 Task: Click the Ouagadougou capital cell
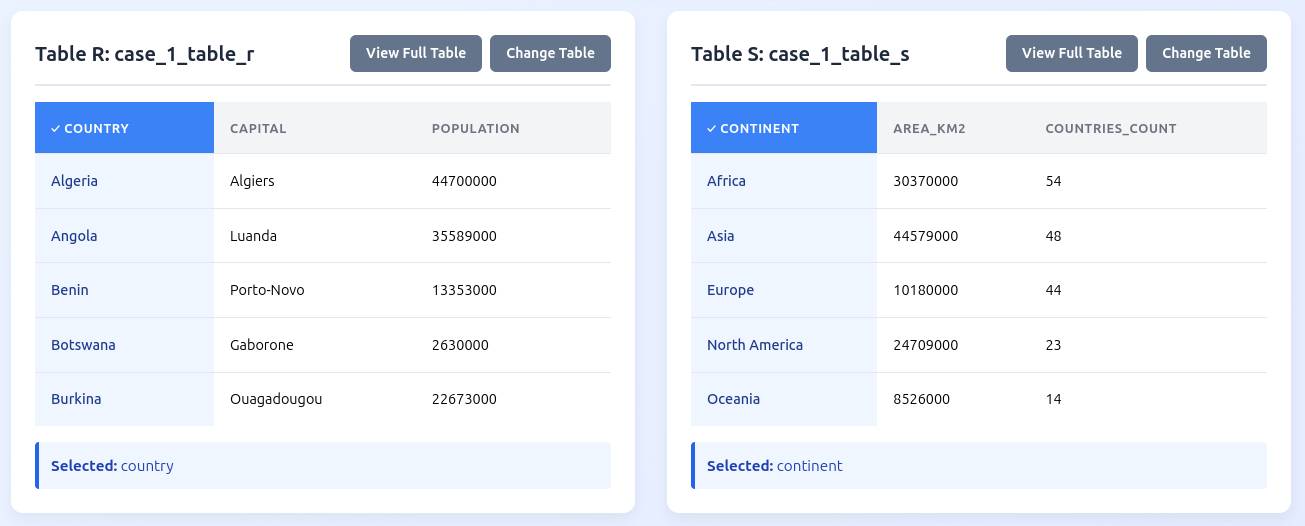(276, 399)
